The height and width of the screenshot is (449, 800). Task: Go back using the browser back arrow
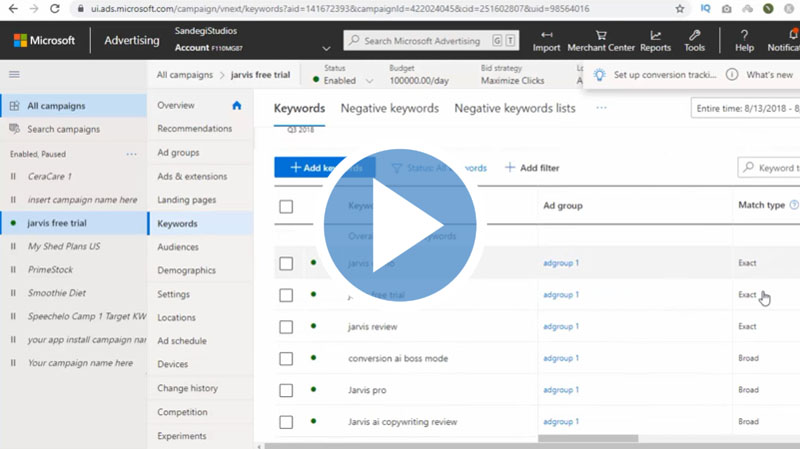pos(13,9)
